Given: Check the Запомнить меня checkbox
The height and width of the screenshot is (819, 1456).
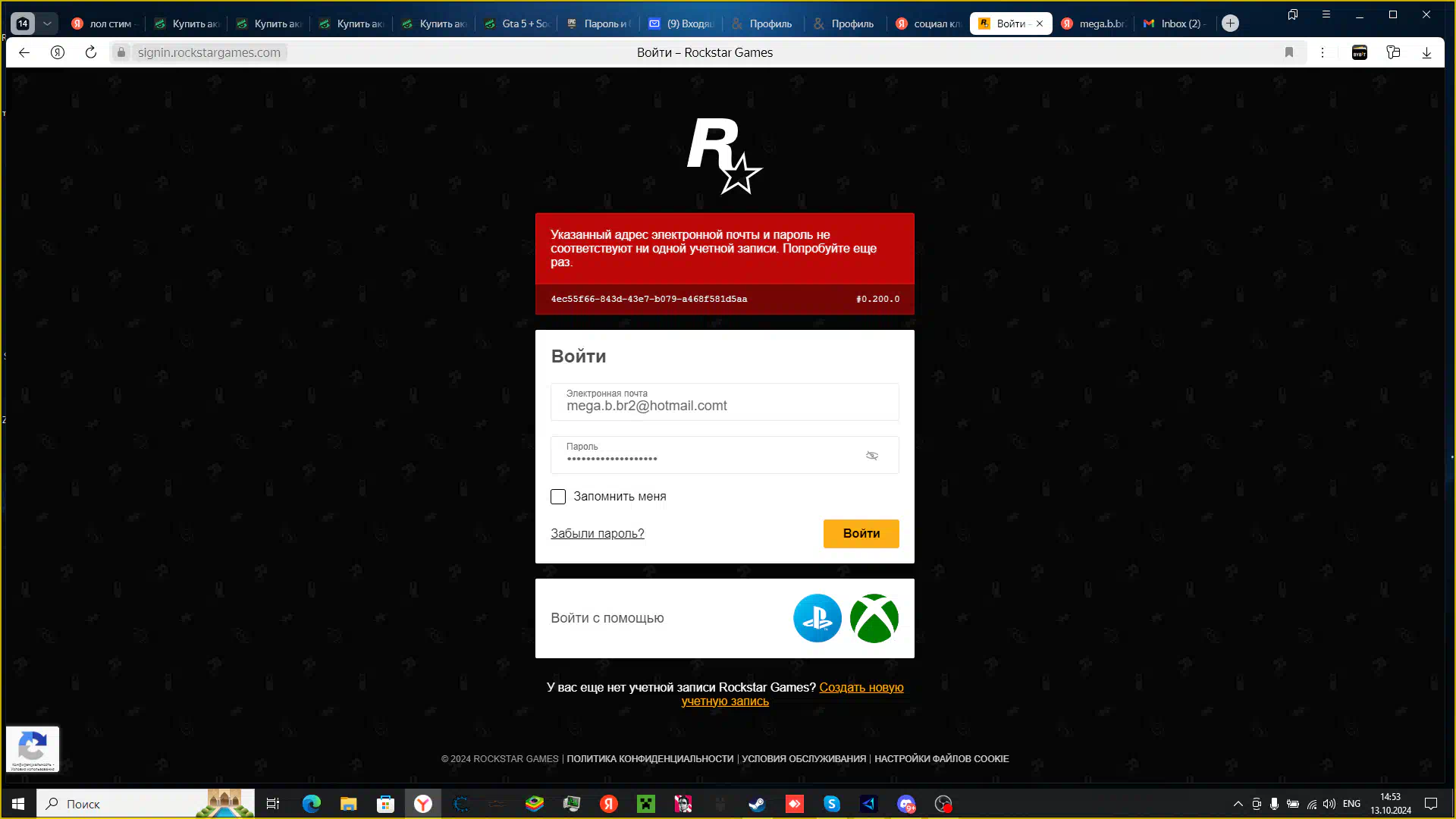Looking at the screenshot, I should click(558, 497).
